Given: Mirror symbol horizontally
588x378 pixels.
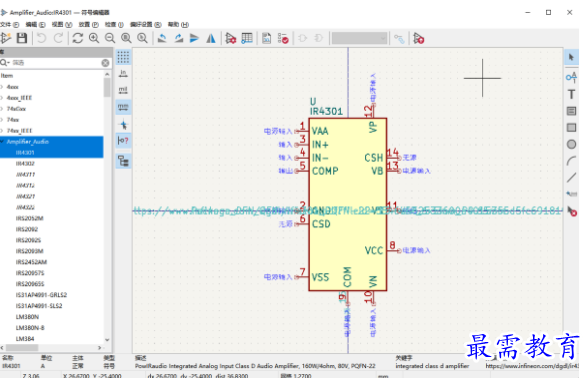Looking at the screenshot, I should coord(211,38).
